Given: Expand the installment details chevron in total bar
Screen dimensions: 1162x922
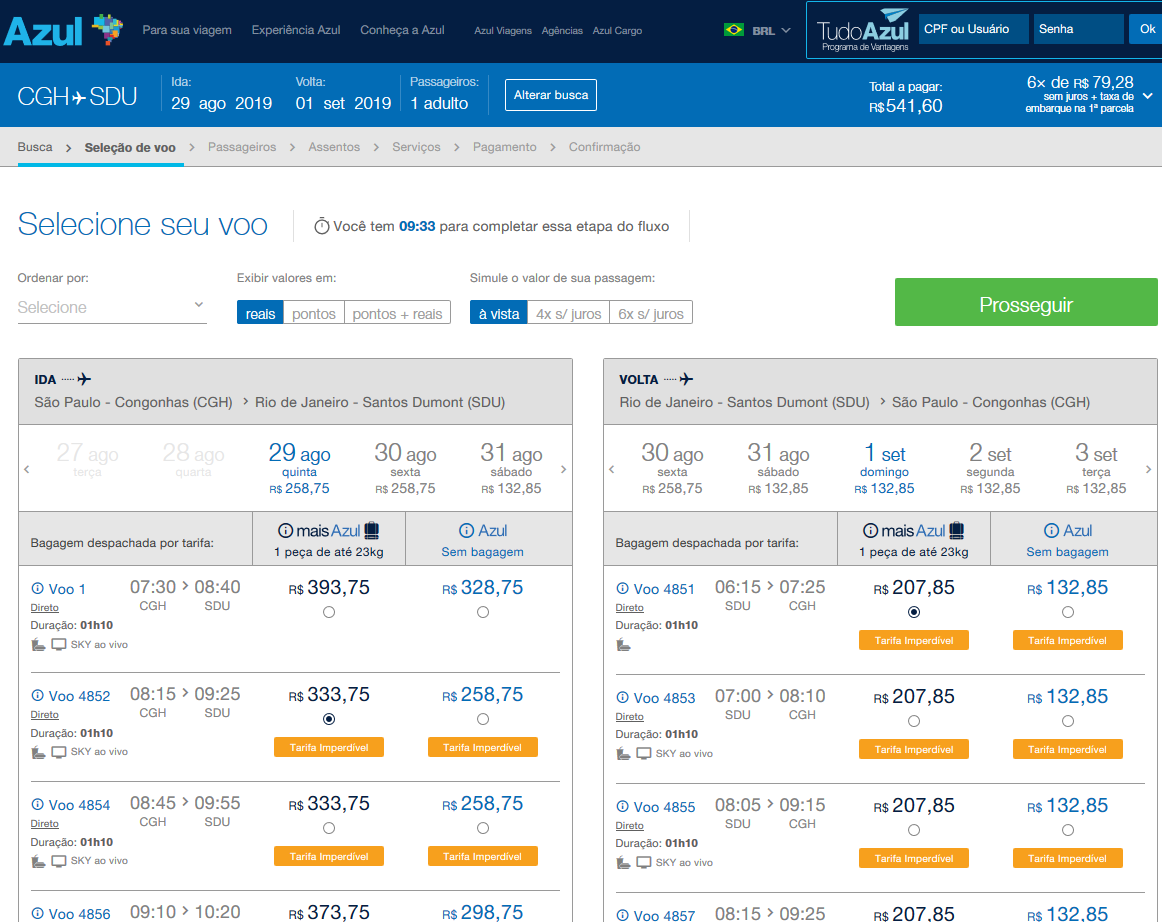Looking at the screenshot, I should pos(1147,96).
